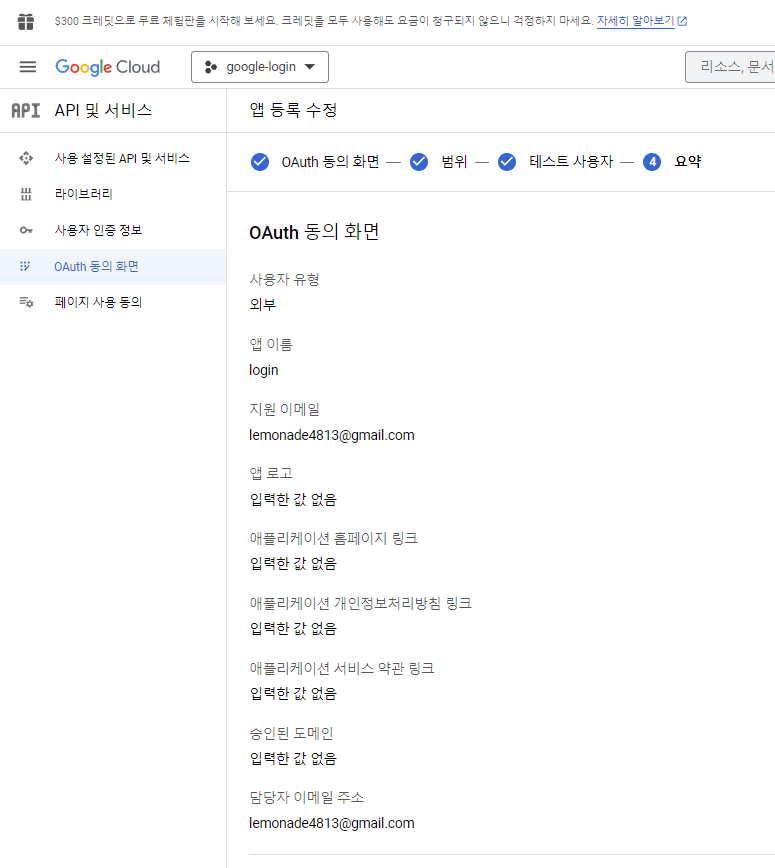Click the 사용 설정된 API 및 서비스 icon

tap(26, 158)
